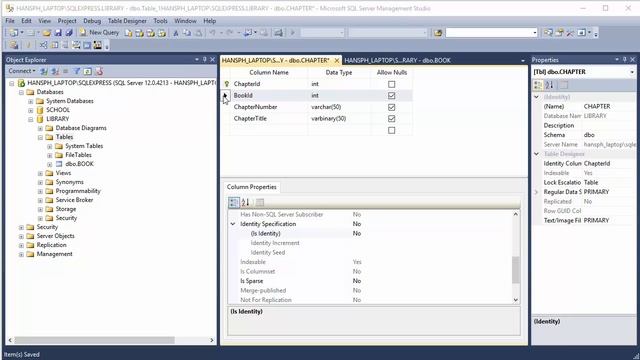Uncheck Allow Nulls for ChapterNumber column
The width and height of the screenshot is (640, 360).
(x=391, y=107)
